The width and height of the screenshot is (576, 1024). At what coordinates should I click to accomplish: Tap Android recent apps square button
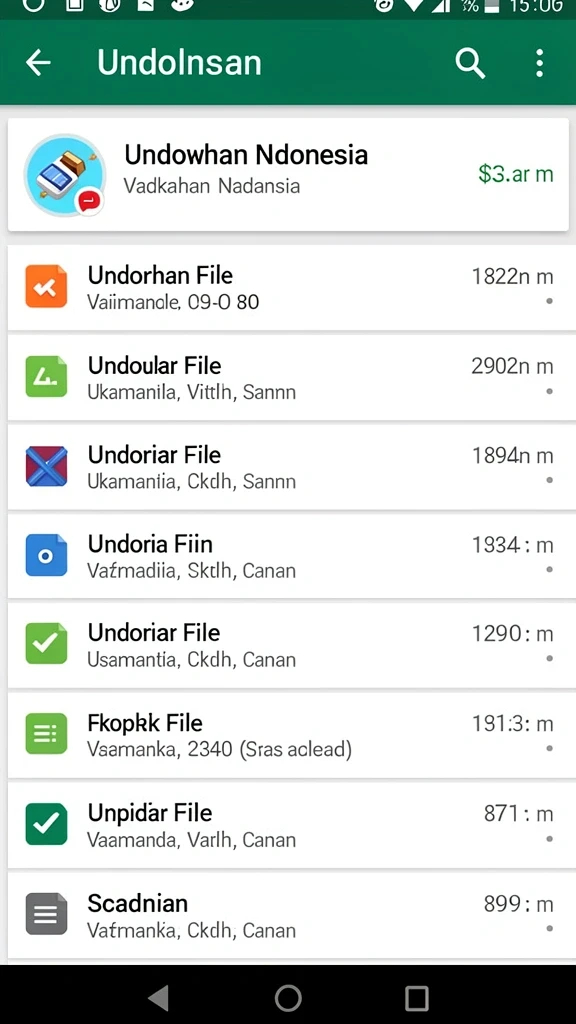pyautogui.click(x=416, y=997)
